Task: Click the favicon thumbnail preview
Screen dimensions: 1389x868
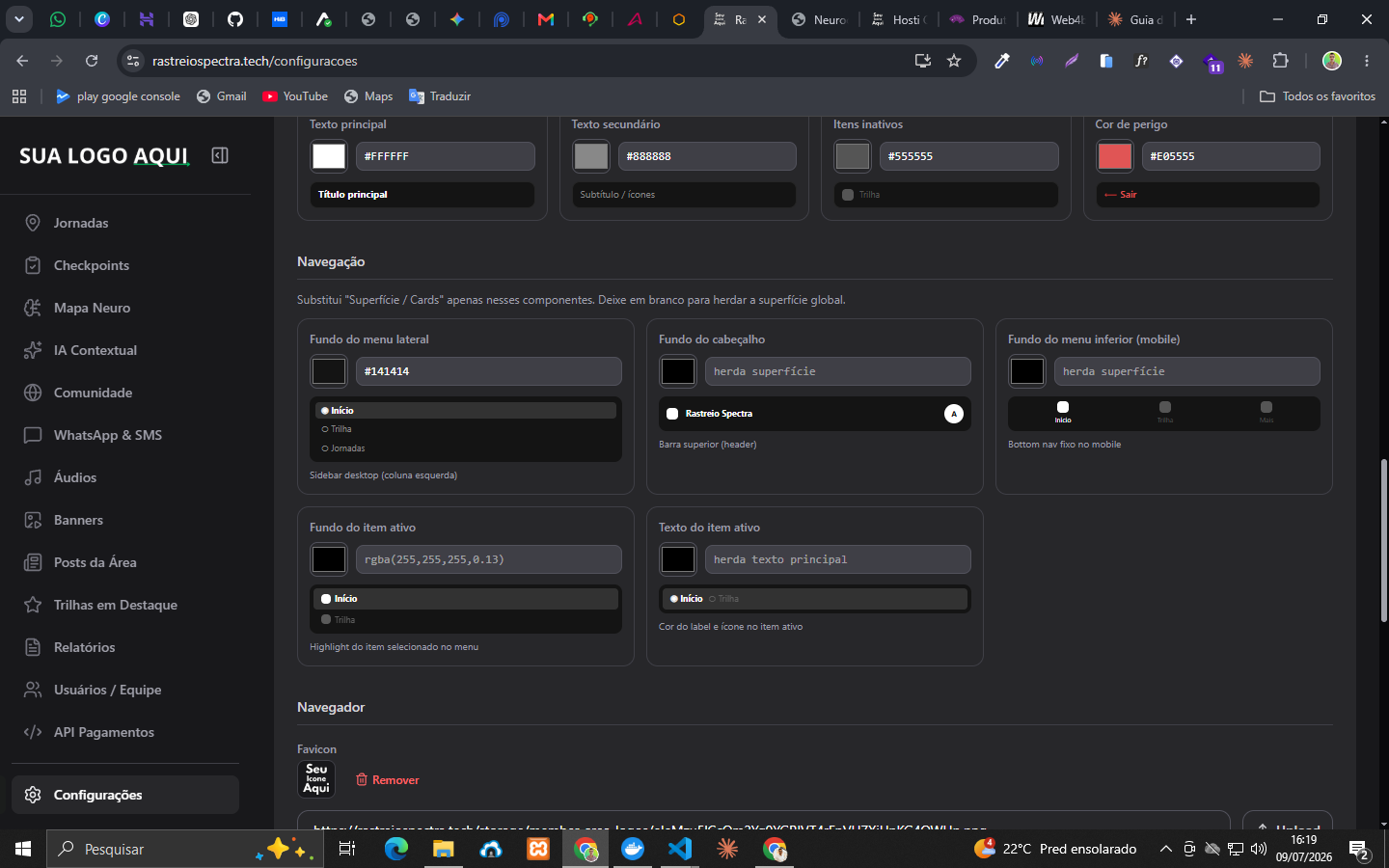Action: [x=316, y=779]
